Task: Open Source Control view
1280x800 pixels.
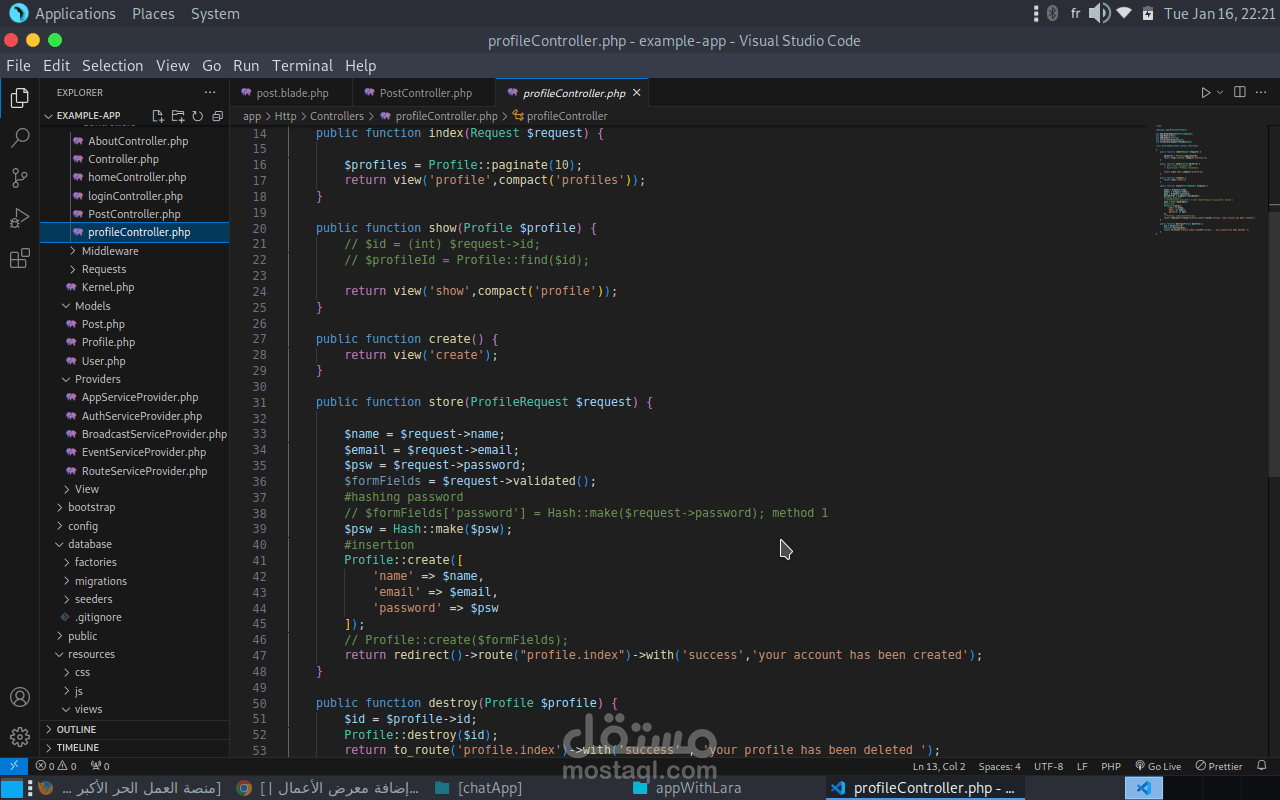Action: click(19, 178)
